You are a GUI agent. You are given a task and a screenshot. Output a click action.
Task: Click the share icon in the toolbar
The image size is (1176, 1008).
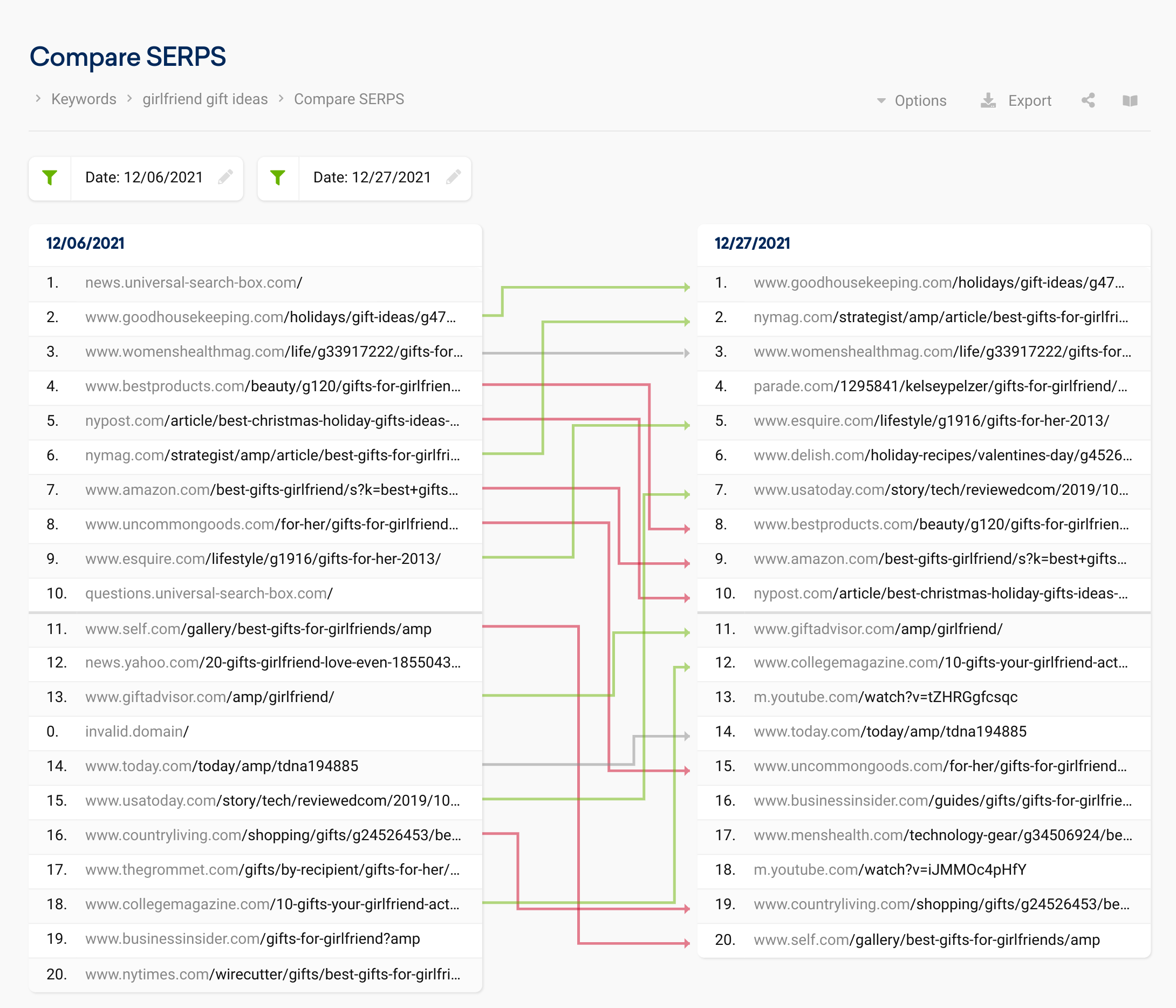(1088, 100)
